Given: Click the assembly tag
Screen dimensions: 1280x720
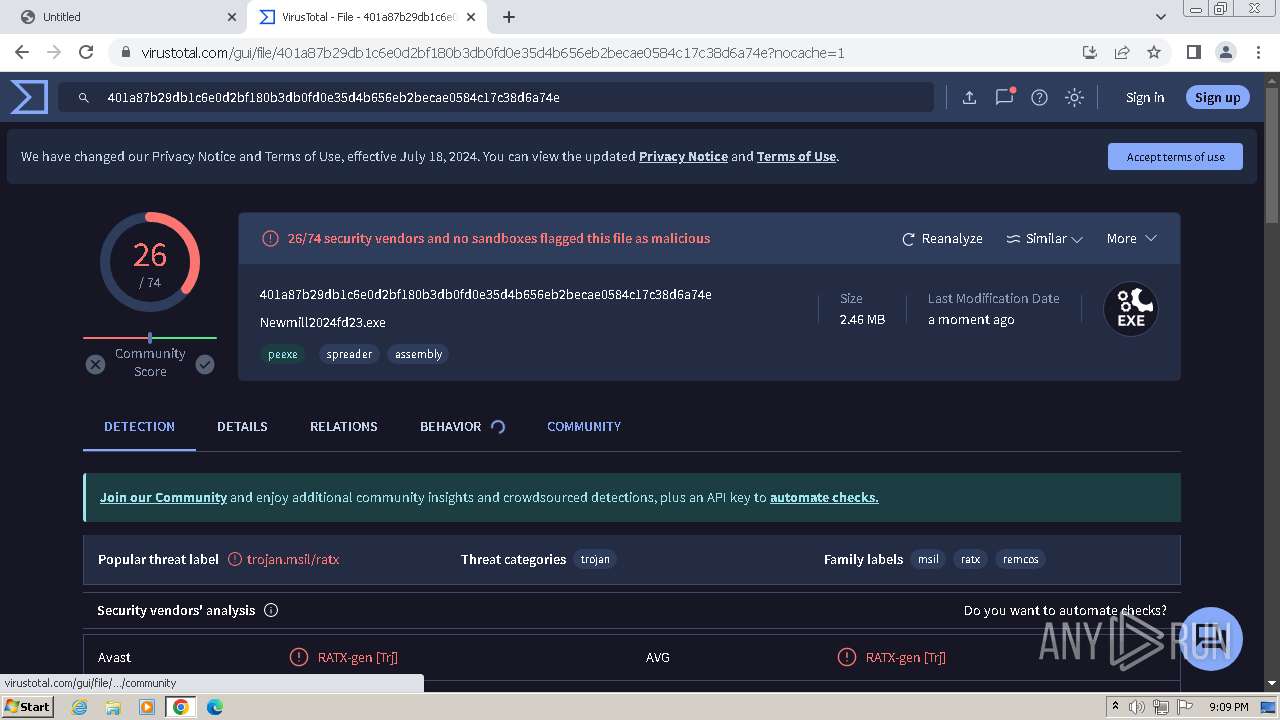Looking at the screenshot, I should pos(418,354).
